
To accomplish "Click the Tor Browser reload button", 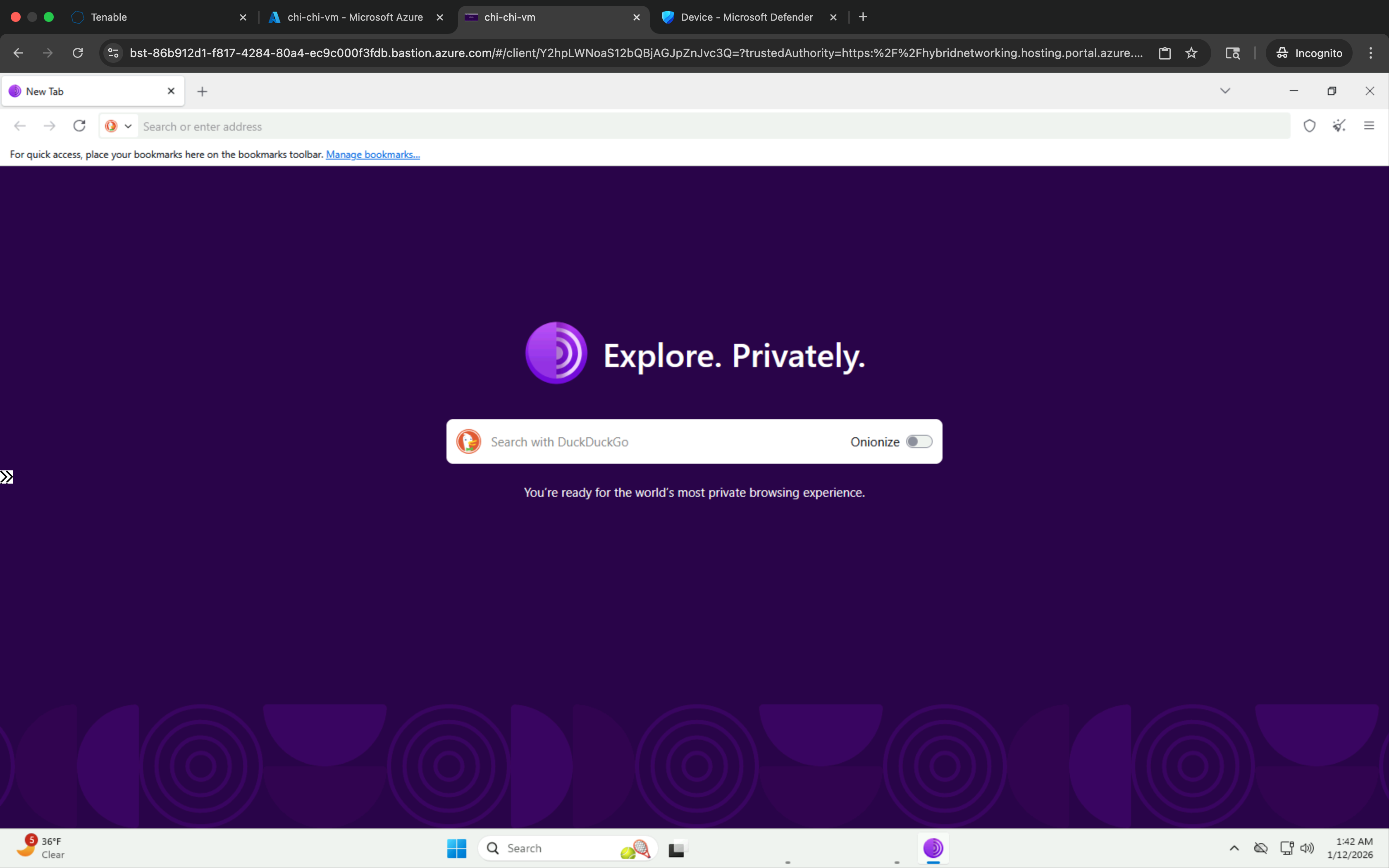I will pos(79,126).
